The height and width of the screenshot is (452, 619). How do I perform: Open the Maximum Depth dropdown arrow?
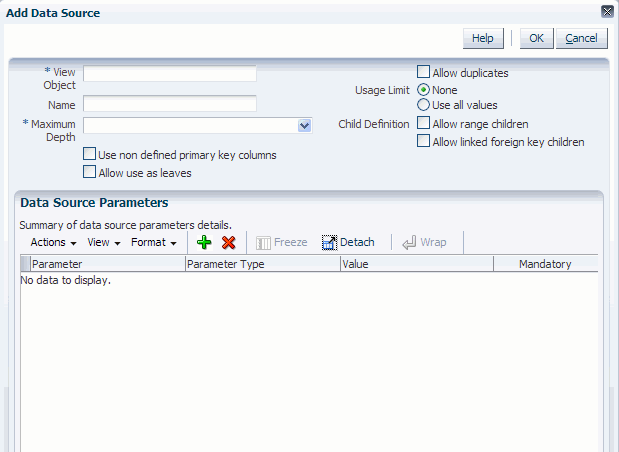click(304, 126)
